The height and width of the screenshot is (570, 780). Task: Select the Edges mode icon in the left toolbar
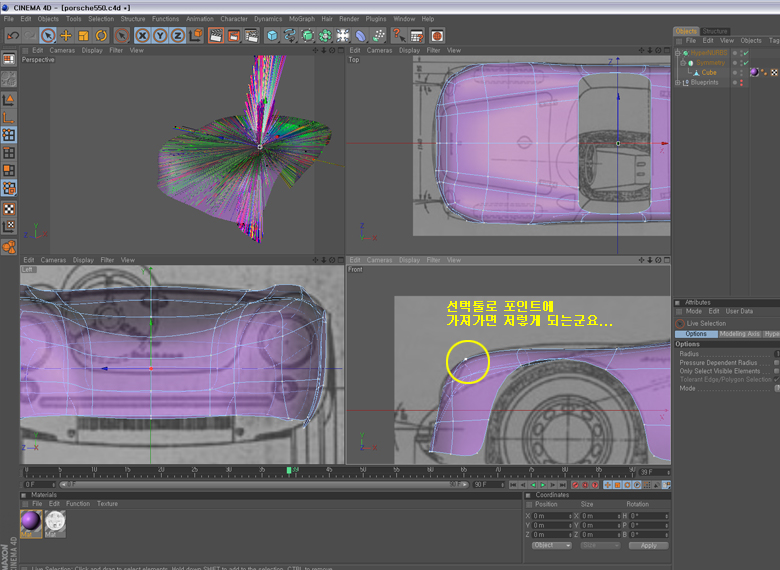coord(9,153)
